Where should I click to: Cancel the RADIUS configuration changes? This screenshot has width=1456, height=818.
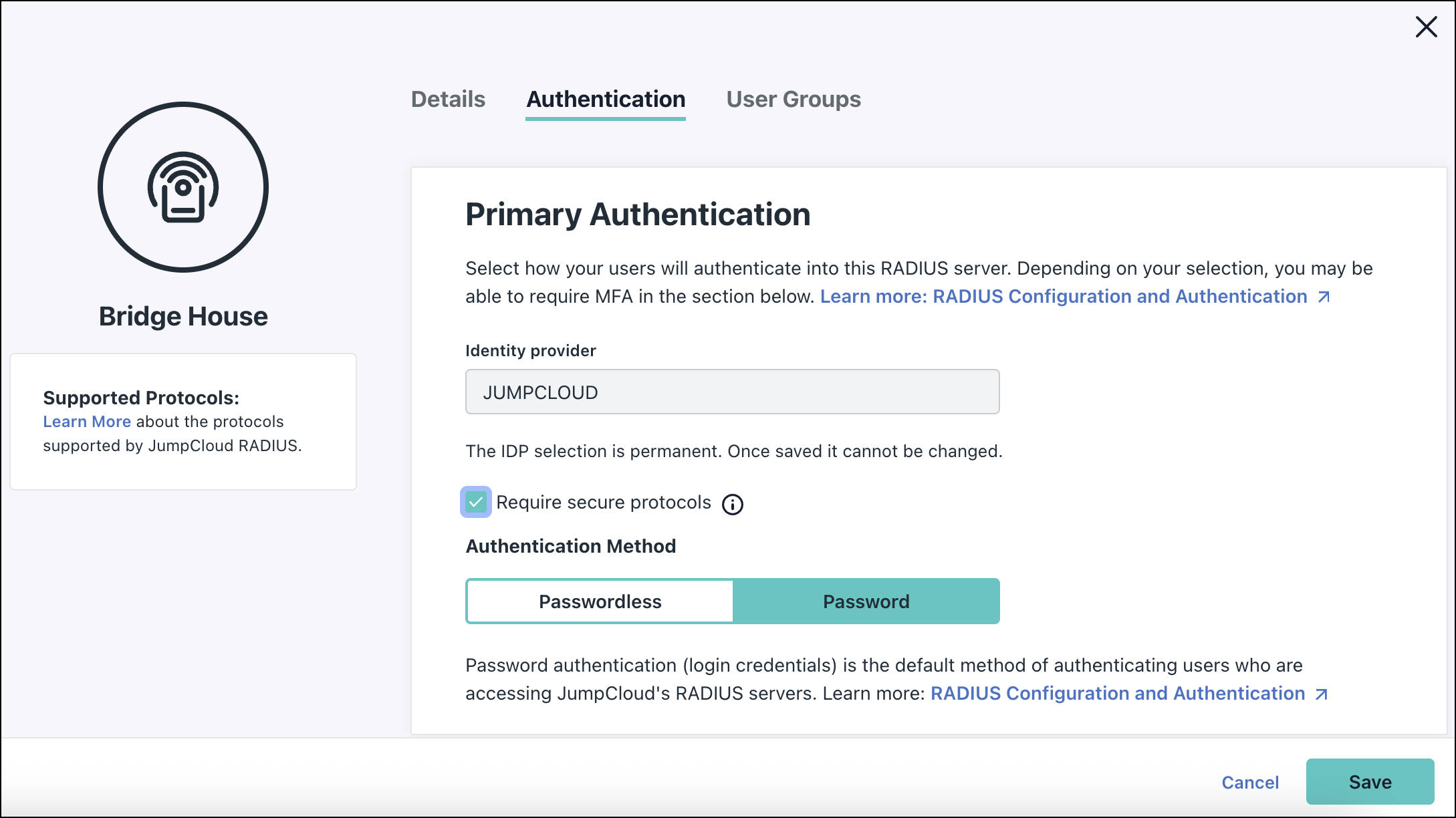1250,783
